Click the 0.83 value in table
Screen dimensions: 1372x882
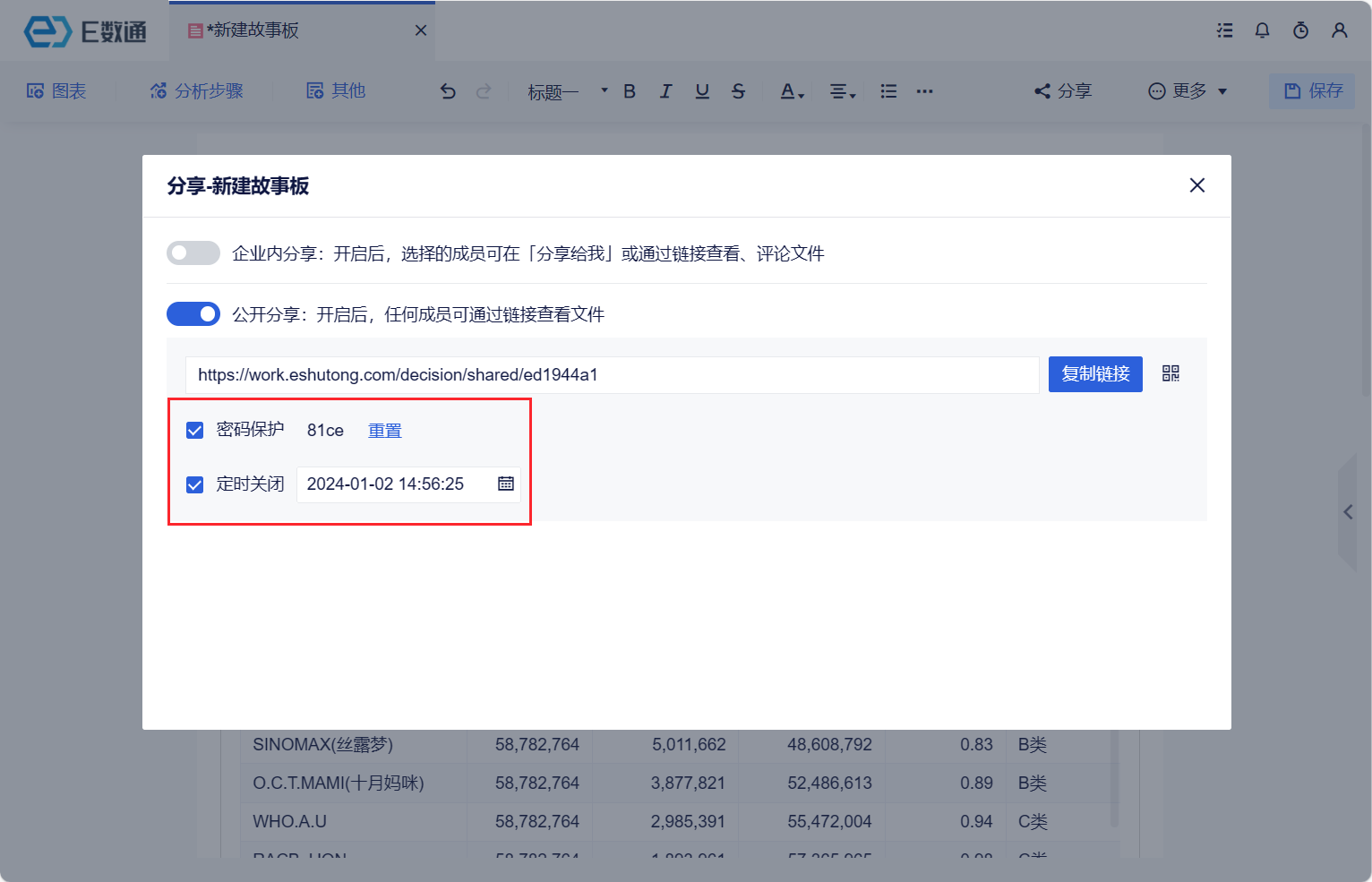click(x=976, y=745)
